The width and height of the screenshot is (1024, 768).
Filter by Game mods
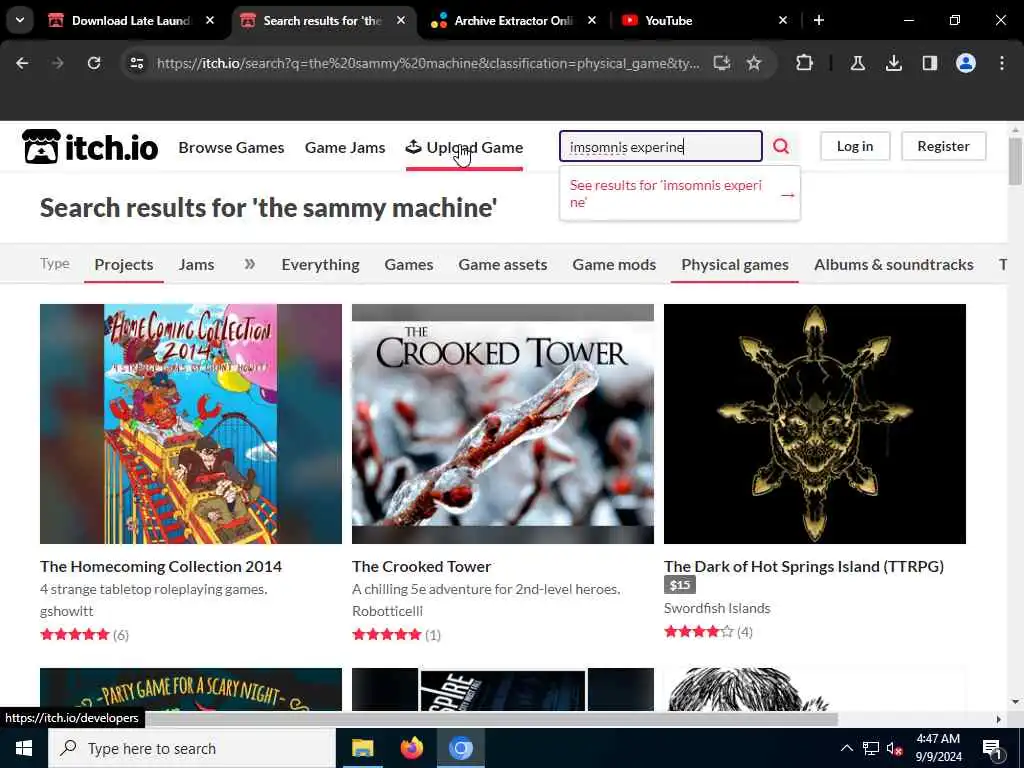[614, 264]
